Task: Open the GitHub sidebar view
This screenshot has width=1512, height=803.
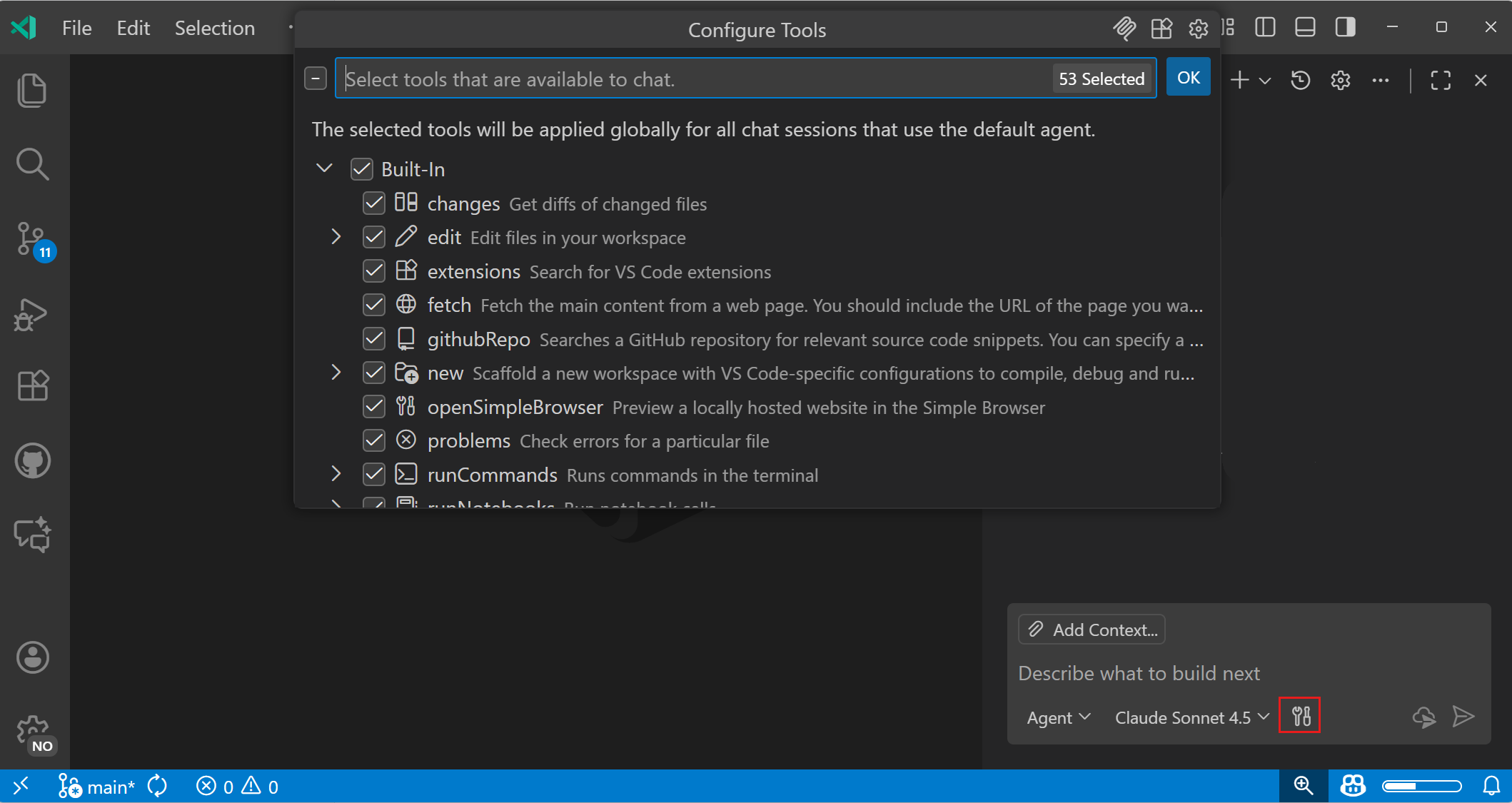Action: tap(32, 460)
